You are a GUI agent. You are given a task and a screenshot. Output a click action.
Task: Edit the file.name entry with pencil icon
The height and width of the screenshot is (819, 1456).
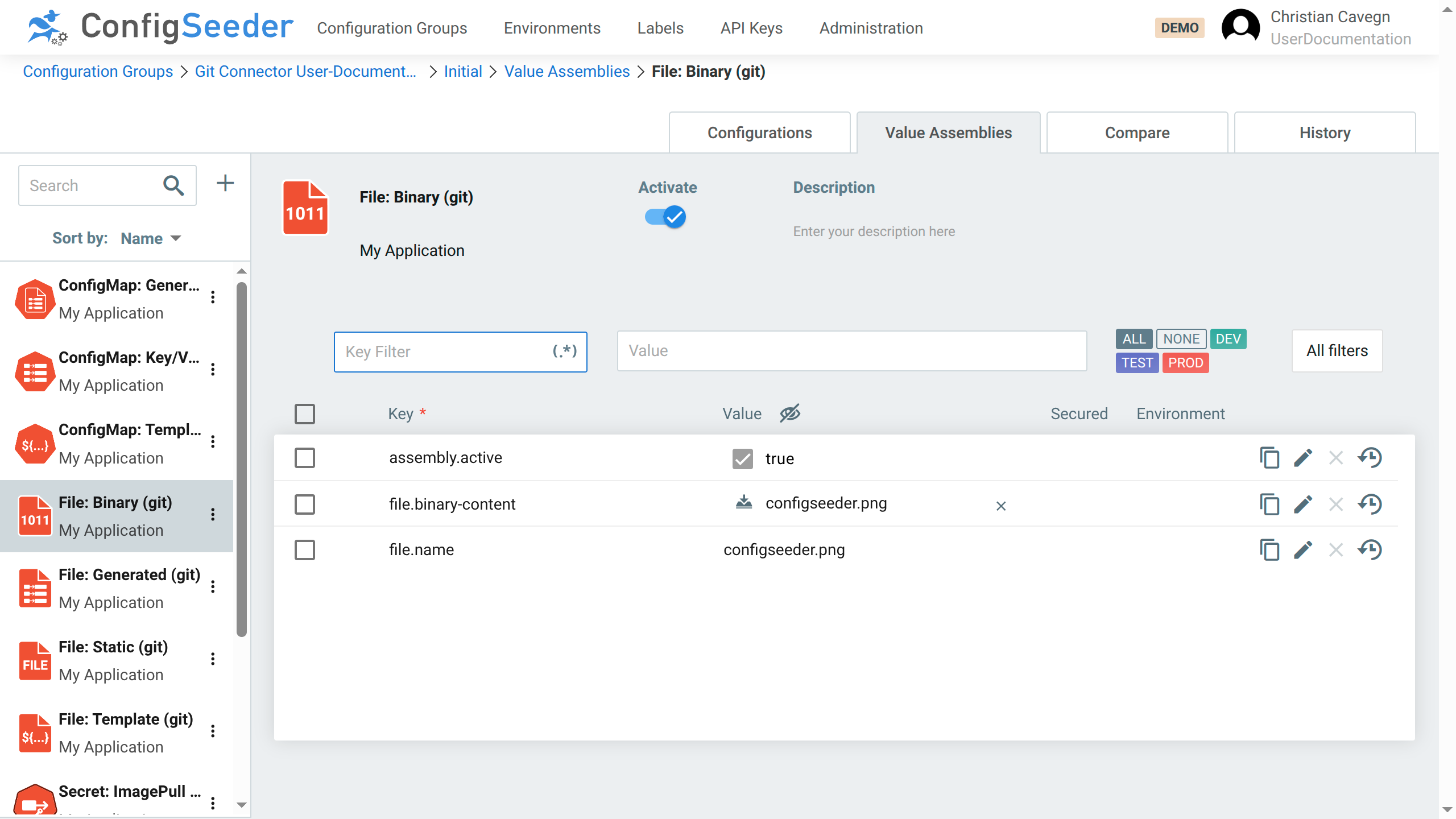(x=1303, y=549)
